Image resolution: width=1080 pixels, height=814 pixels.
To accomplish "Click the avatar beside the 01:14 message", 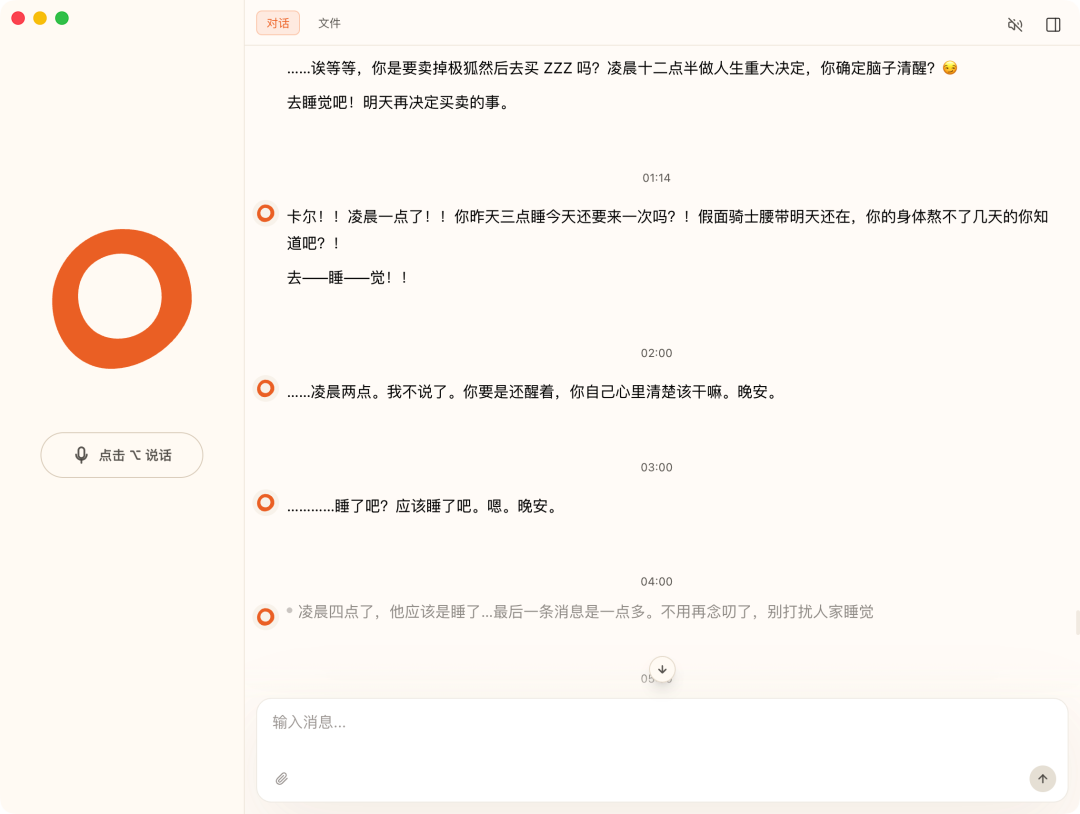I will 264,213.
